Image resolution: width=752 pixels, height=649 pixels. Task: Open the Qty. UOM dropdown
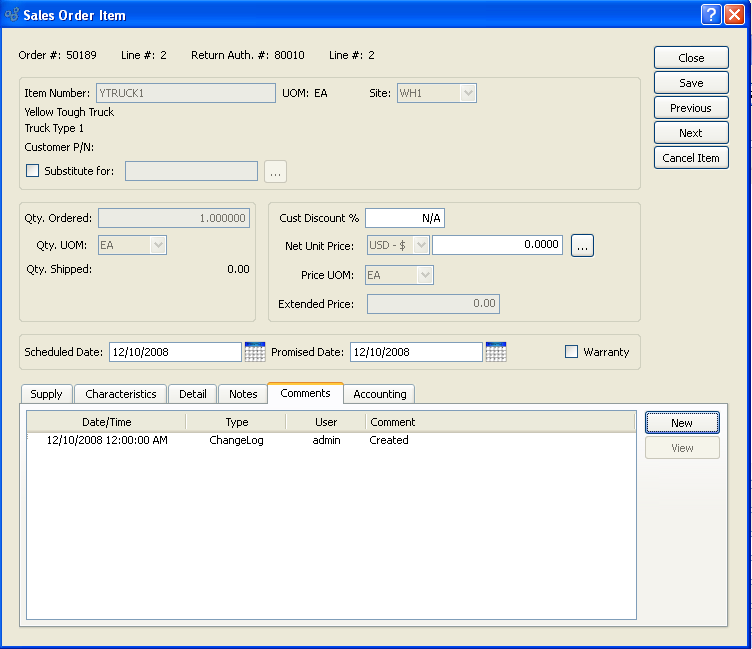(157, 245)
